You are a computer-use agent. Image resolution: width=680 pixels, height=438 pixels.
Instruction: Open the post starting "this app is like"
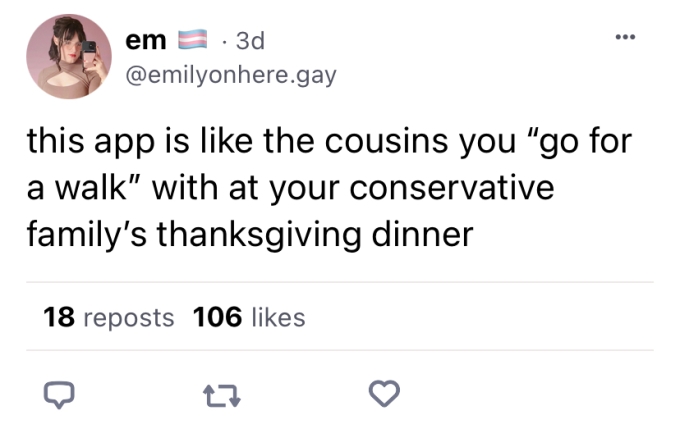(x=330, y=188)
